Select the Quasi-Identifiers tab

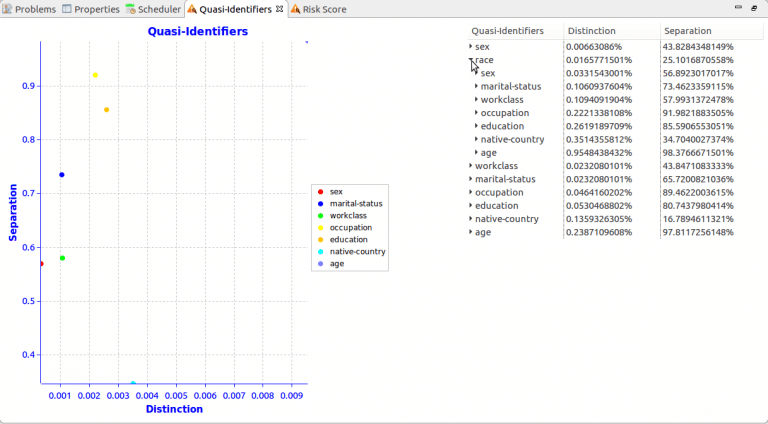click(235, 9)
